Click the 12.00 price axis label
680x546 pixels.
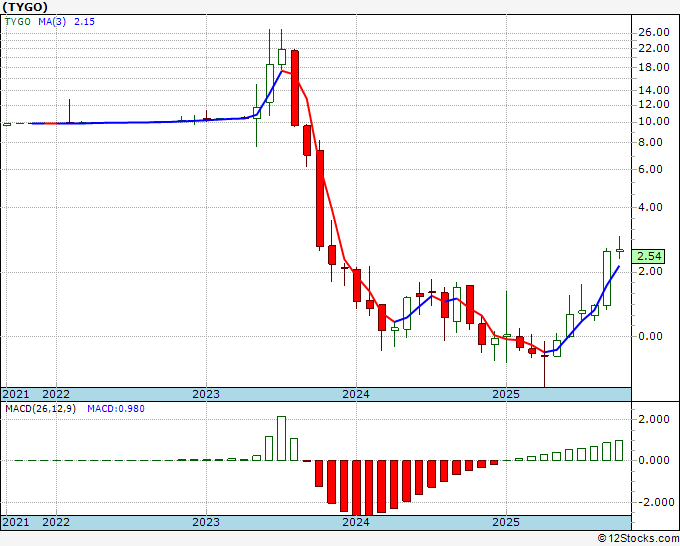654,104
